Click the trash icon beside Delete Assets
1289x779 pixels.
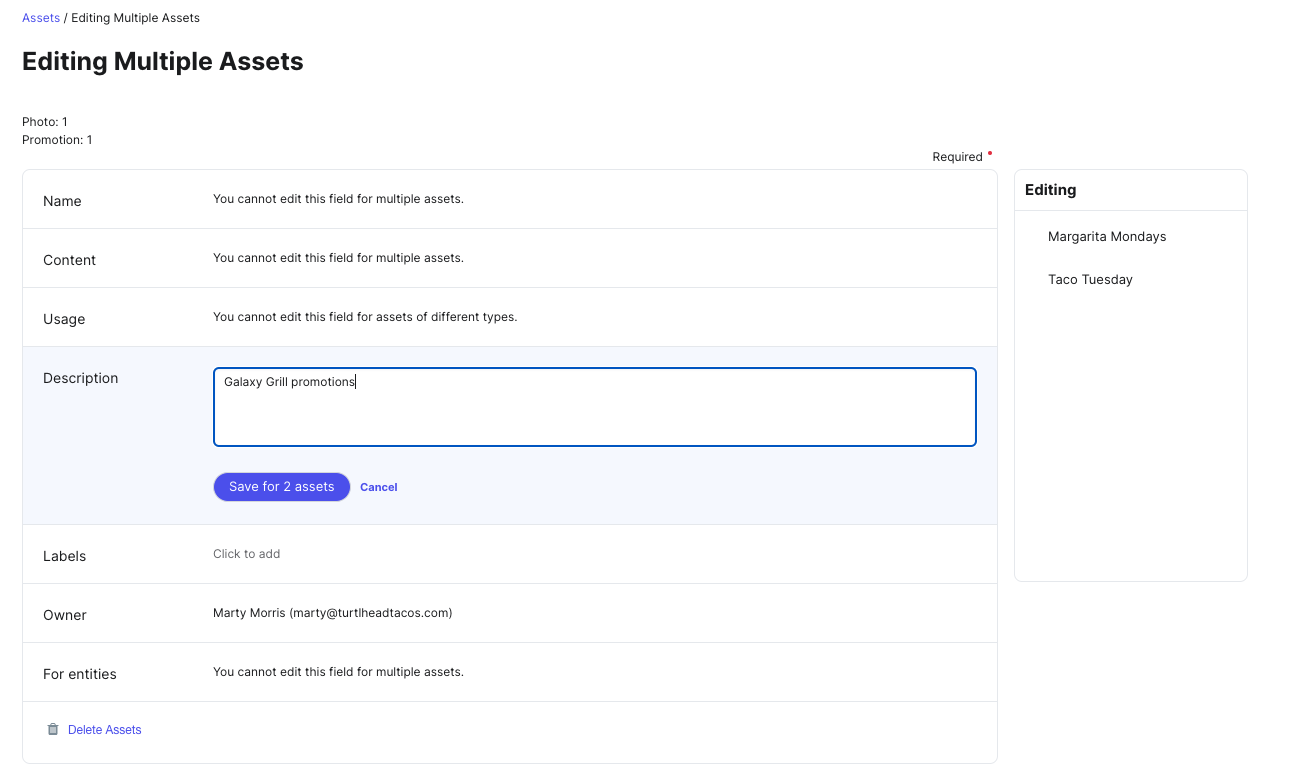[x=53, y=730]
